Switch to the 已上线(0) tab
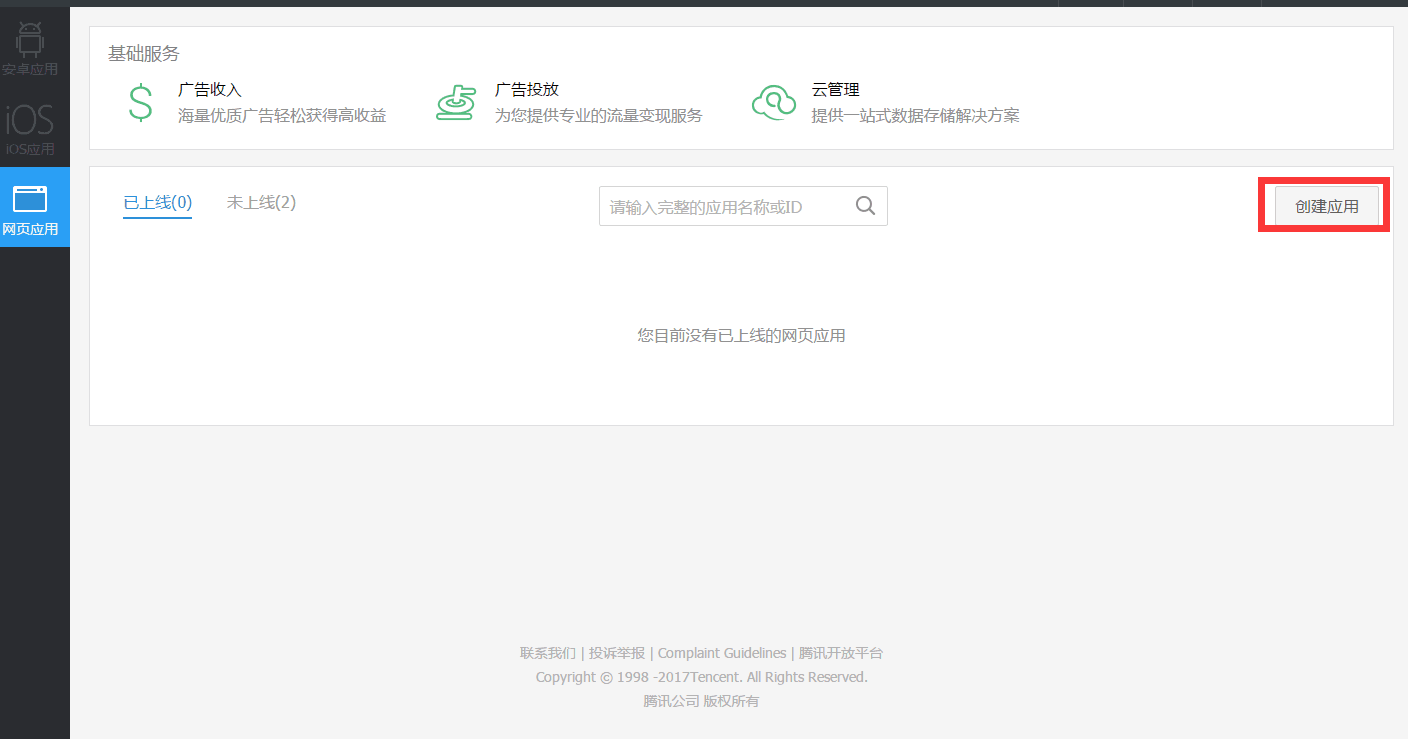Viewport: 1408px width, 739px height. pyautogui.click(x=156, y=201)
